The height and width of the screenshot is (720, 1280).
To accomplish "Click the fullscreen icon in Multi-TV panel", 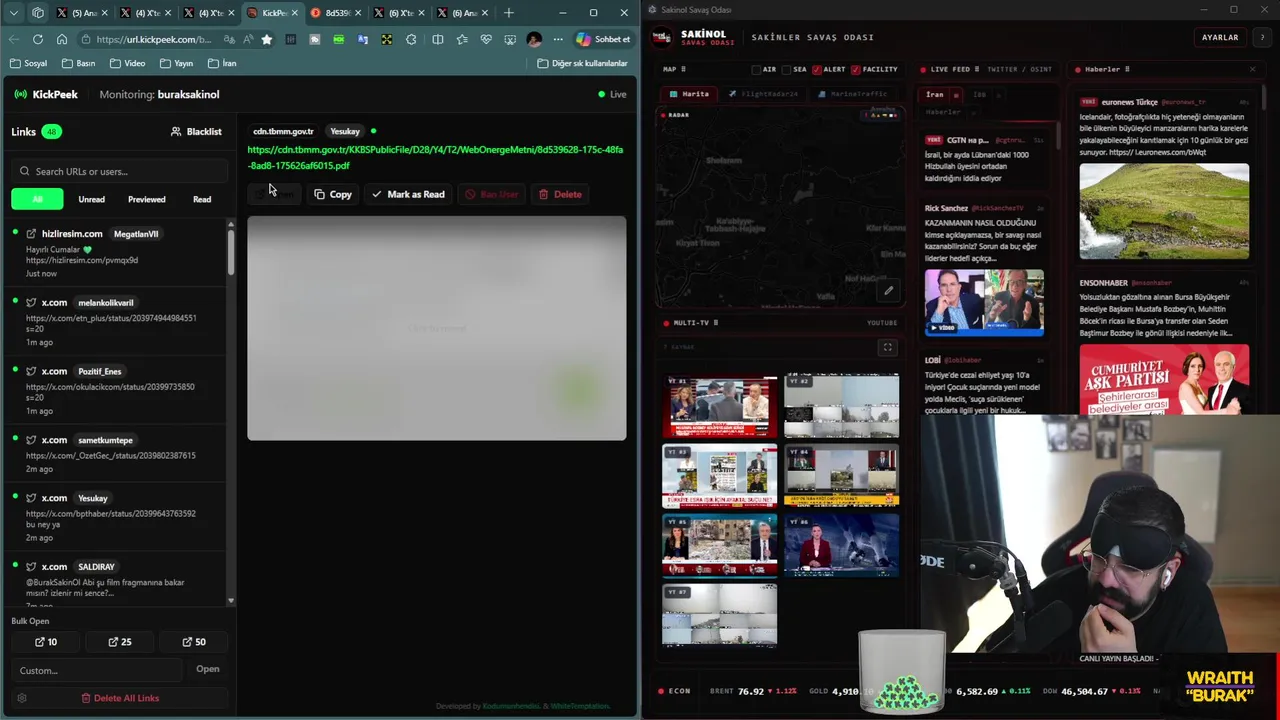I will (887, 347).
